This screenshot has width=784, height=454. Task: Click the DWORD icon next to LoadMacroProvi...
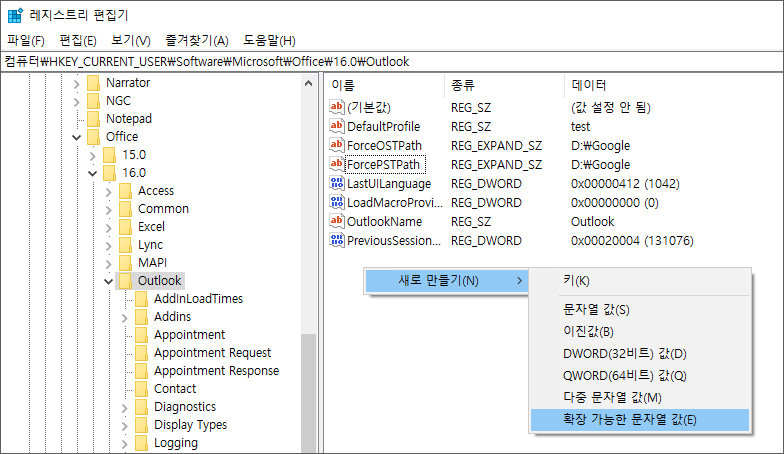(x=336, y=202)
